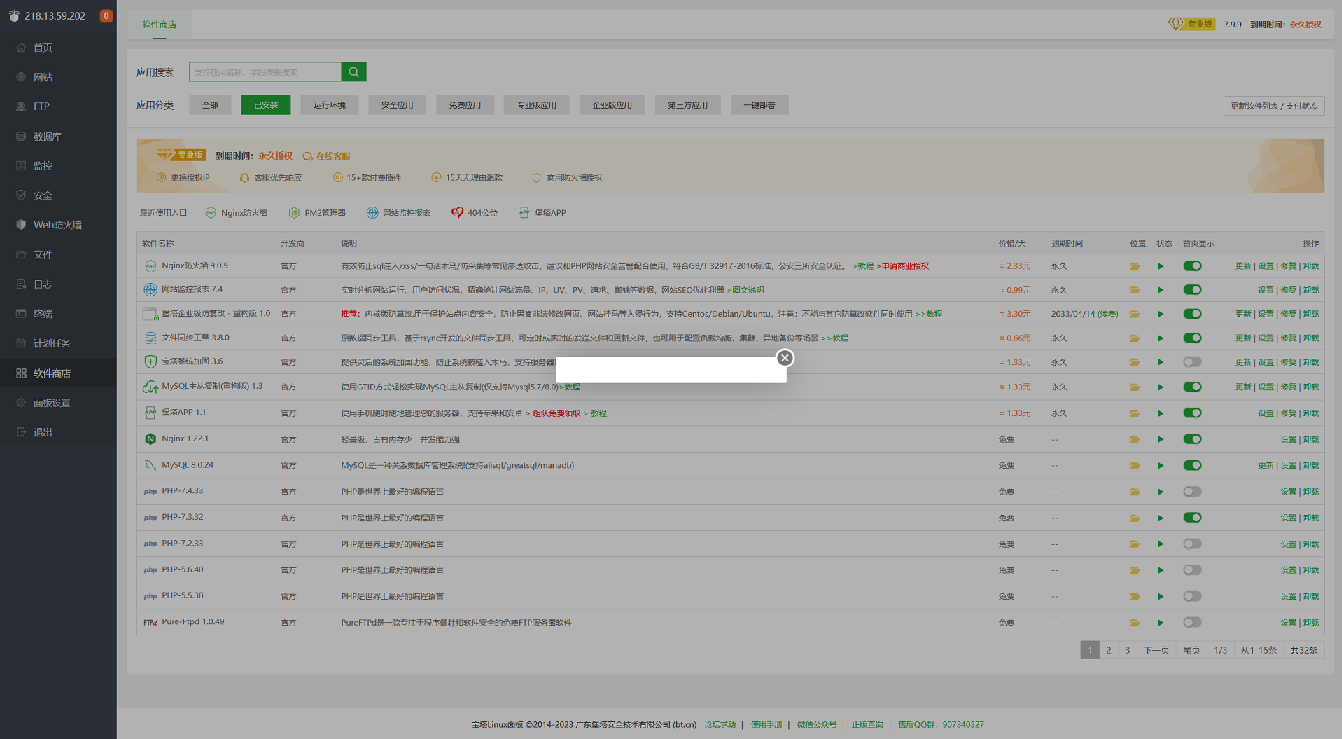Filter apps by 全部 category

[209, 105]
